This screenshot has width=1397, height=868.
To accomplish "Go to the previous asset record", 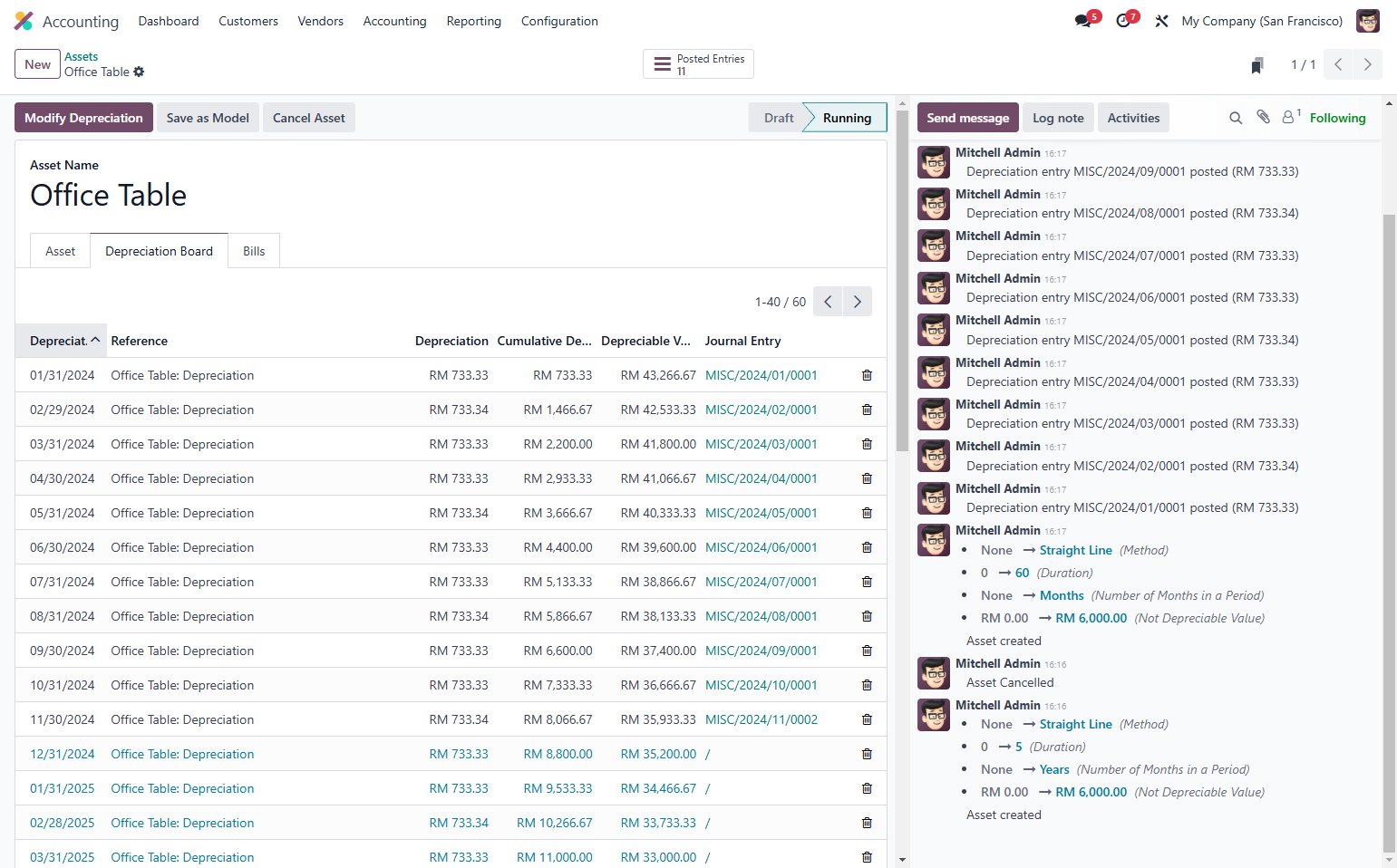I will pyautogui.click(x=1338, y=64).
